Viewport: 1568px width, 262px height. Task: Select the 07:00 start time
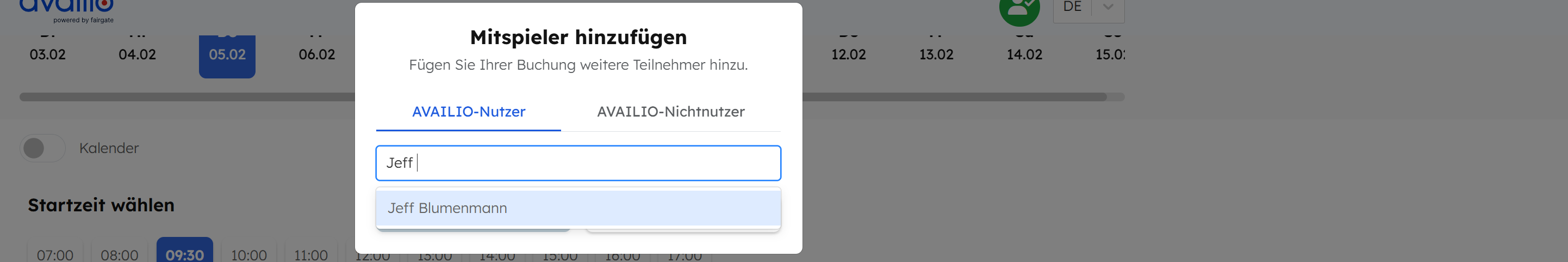tap(55, 253)
